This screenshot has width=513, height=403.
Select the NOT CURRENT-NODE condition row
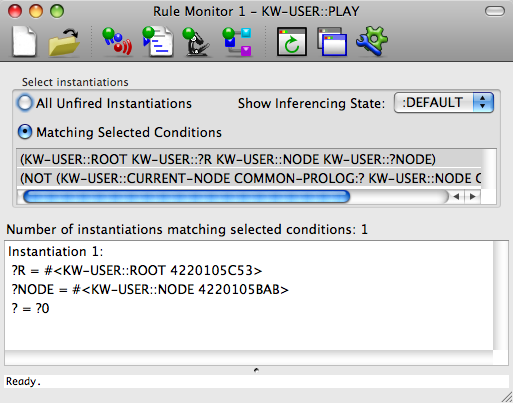pos(249,178)
